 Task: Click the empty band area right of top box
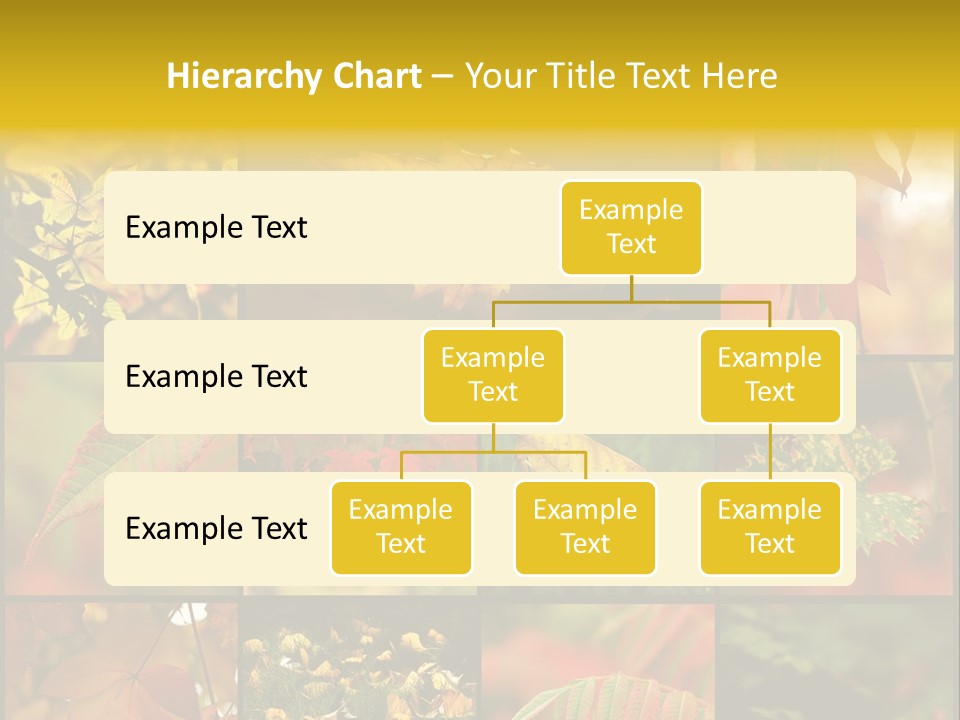click(x=780, y=227)
